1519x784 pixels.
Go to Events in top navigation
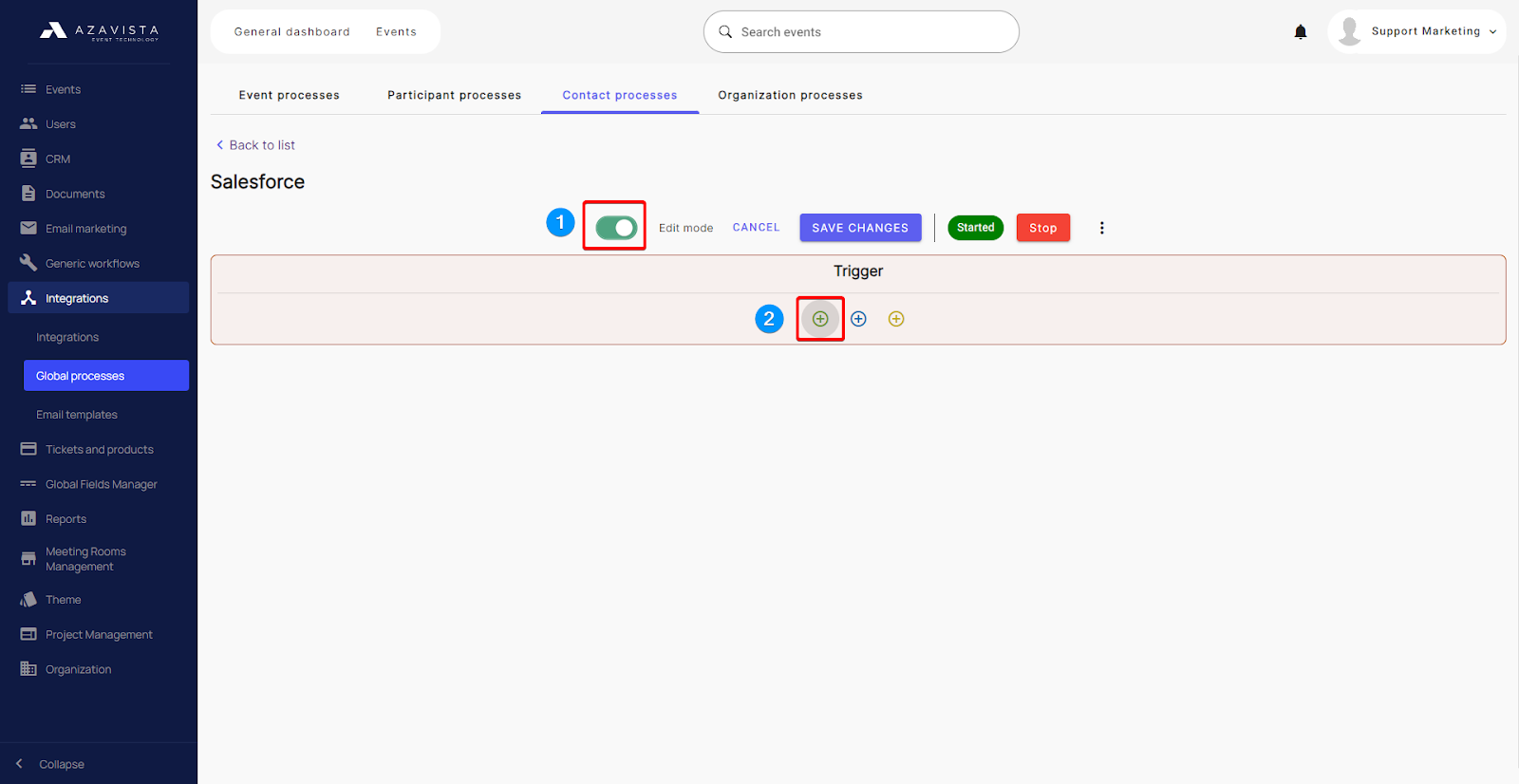click(x=396, y=32)
